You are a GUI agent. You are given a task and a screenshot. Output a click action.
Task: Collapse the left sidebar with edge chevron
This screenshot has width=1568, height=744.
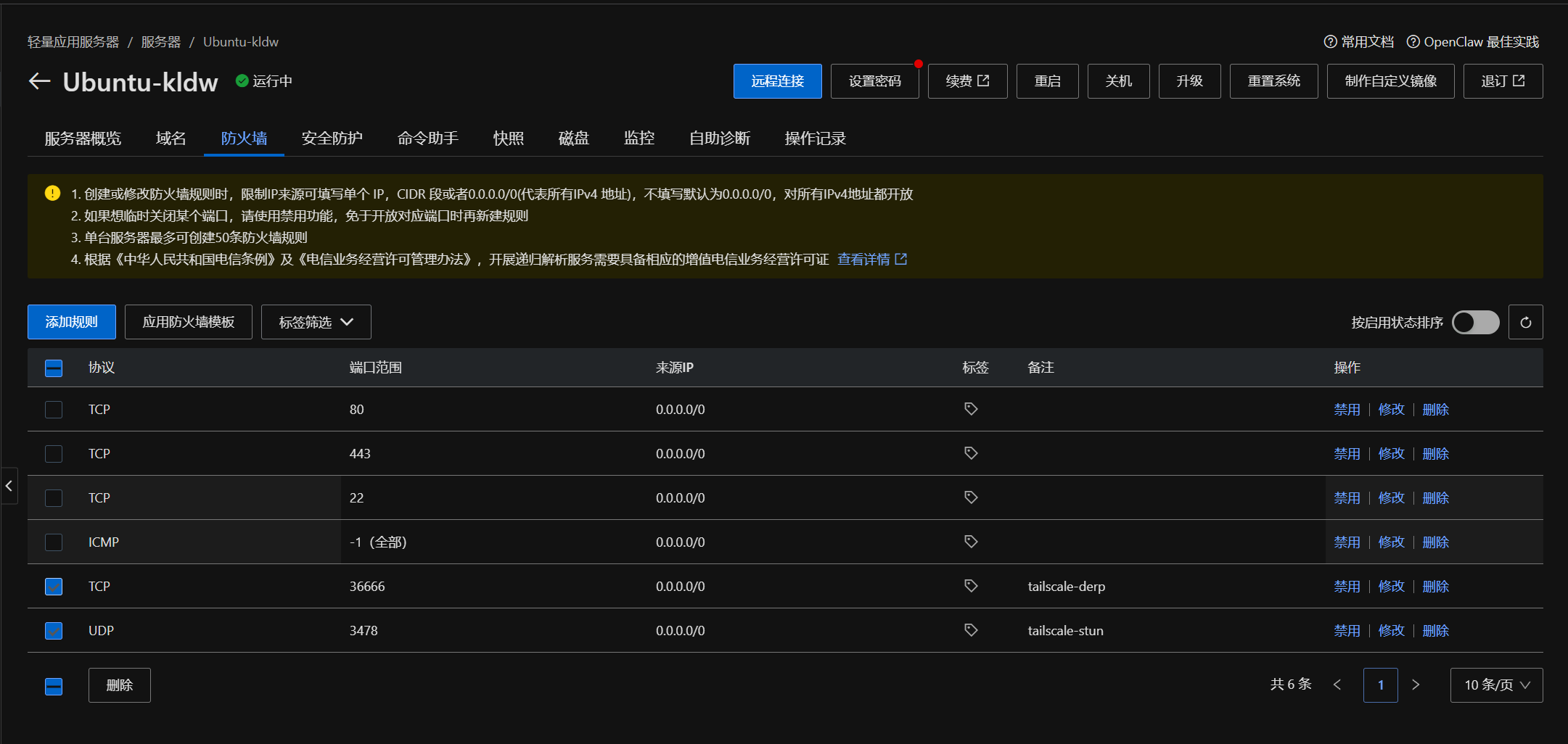[x=9, y=486]
